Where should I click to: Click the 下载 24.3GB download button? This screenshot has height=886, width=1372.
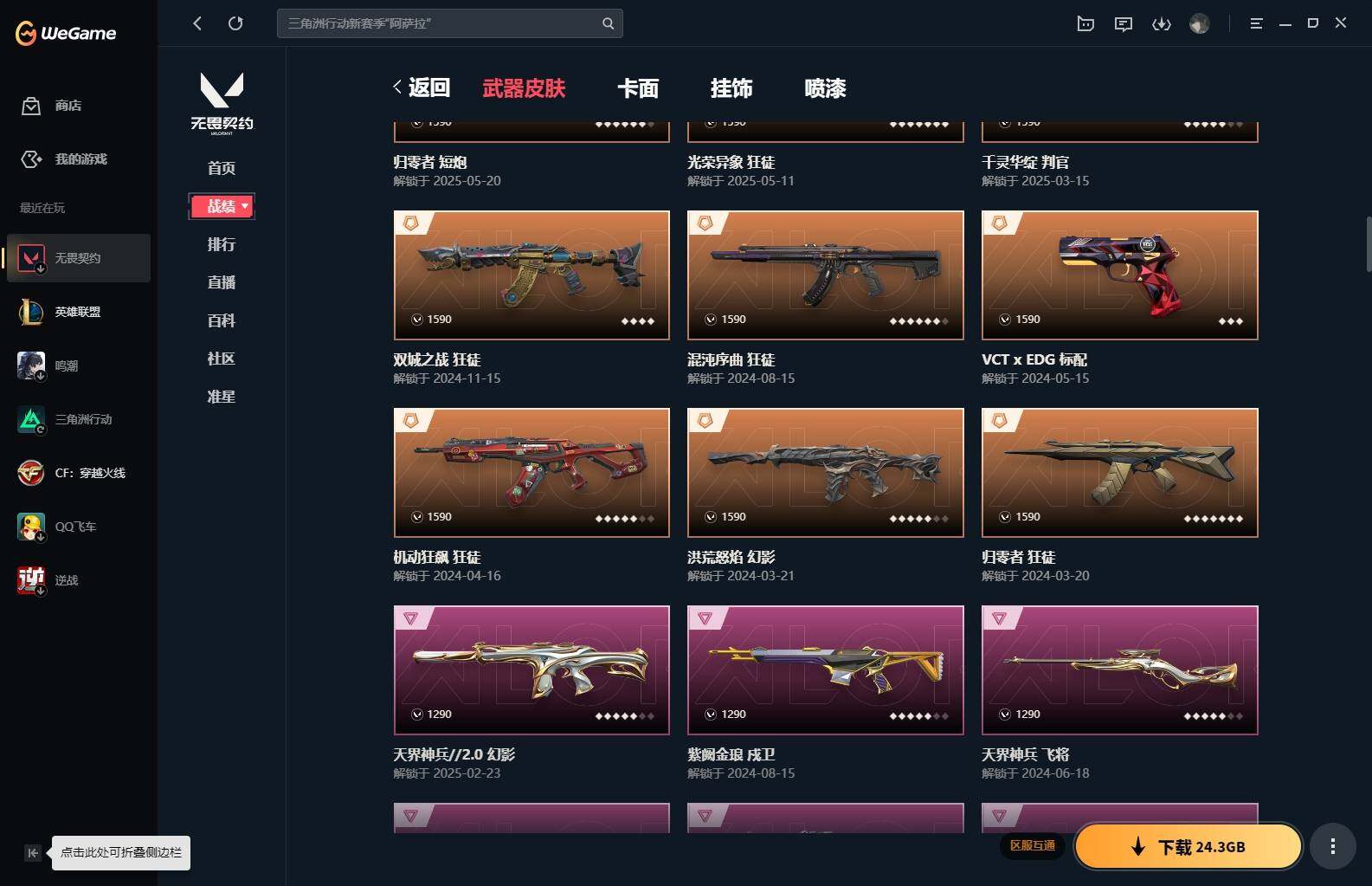click(1188, 846)
